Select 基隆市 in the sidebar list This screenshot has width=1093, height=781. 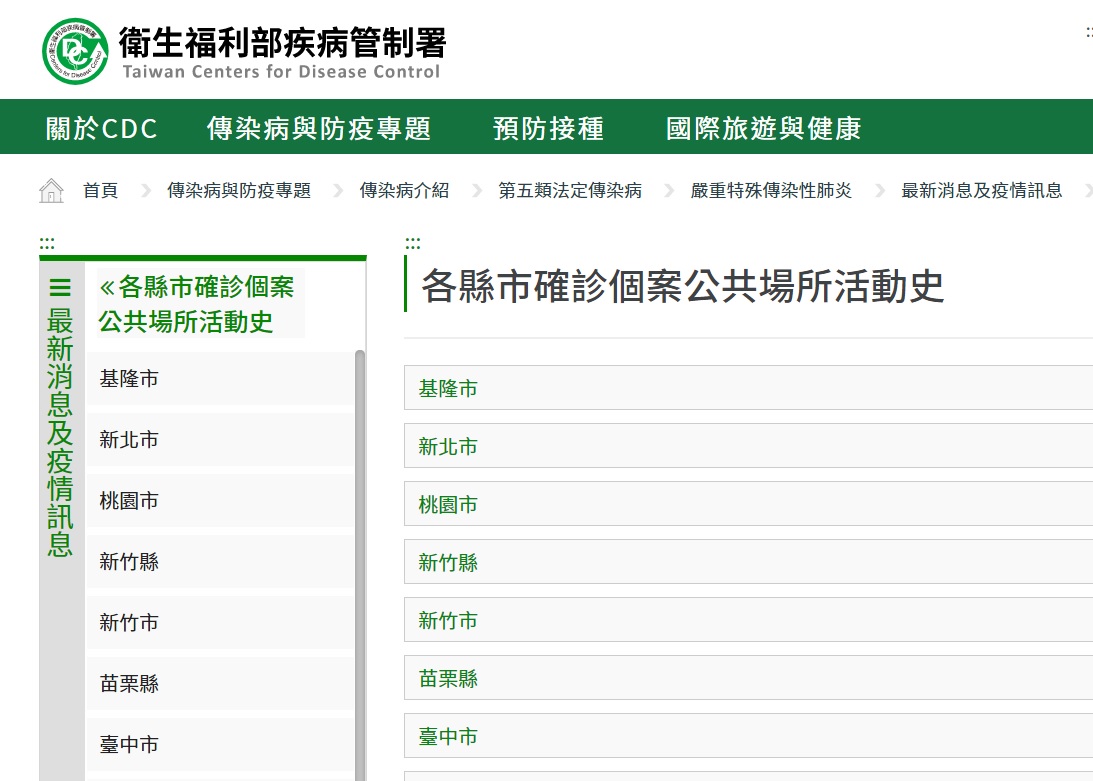pyautogui.click(x=220, y=379)
